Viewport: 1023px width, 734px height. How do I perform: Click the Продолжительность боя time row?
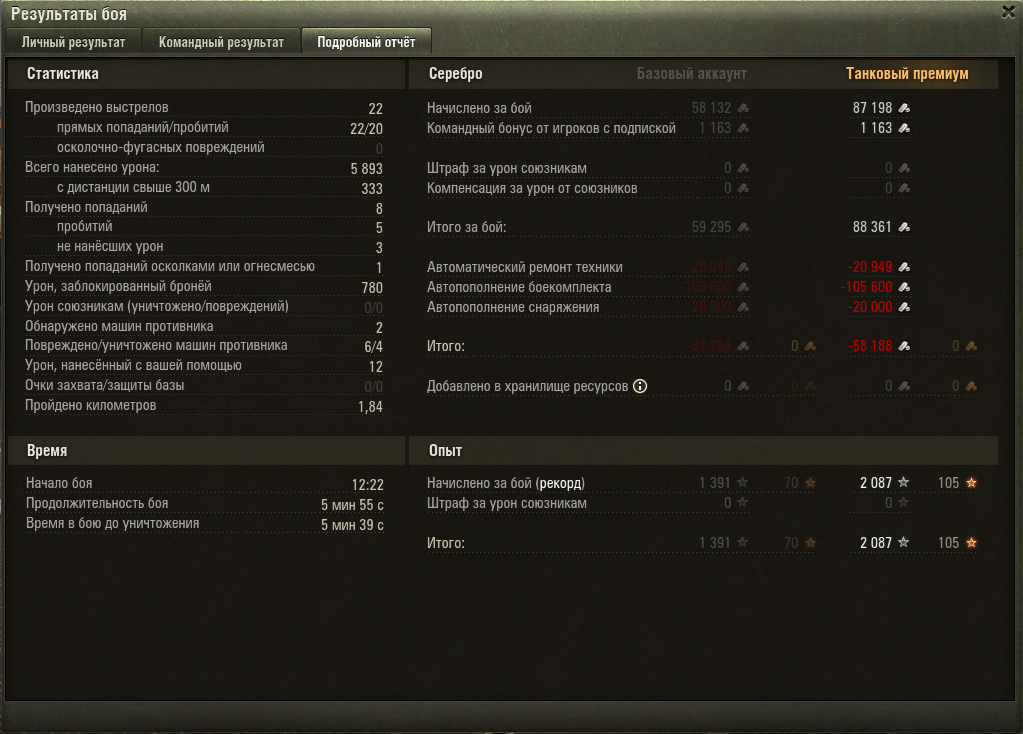pos(205,504)
